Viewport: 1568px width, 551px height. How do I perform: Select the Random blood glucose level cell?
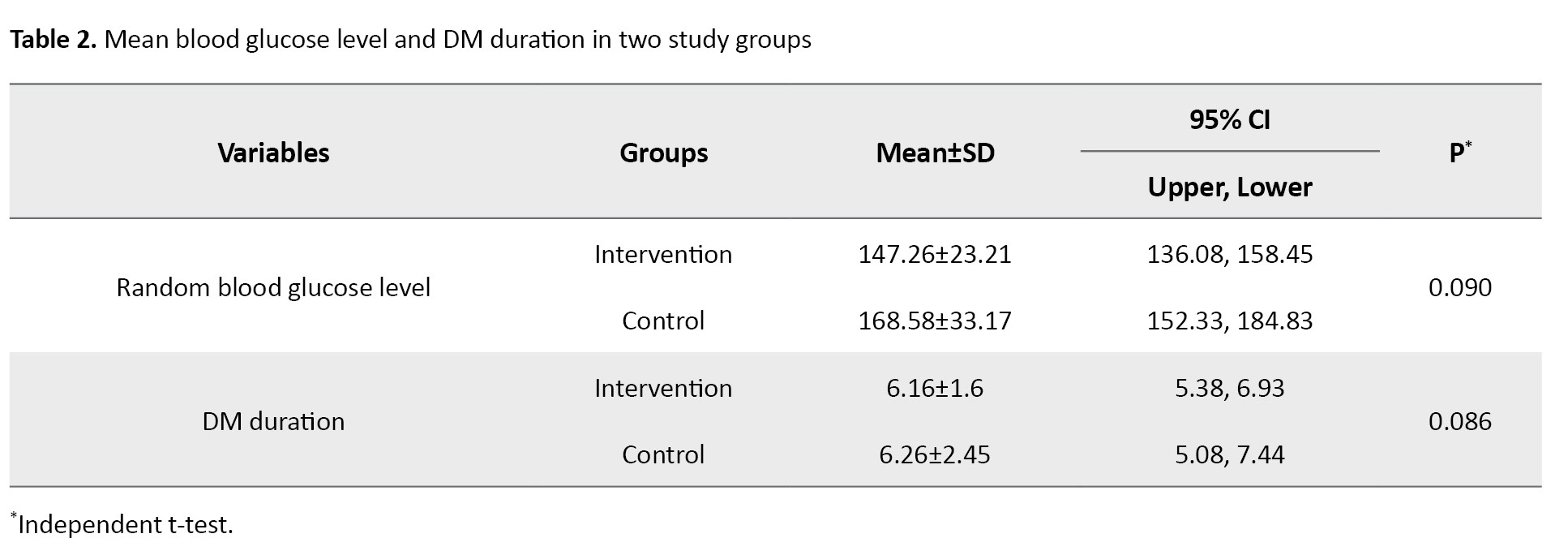(x=273, y=287)
